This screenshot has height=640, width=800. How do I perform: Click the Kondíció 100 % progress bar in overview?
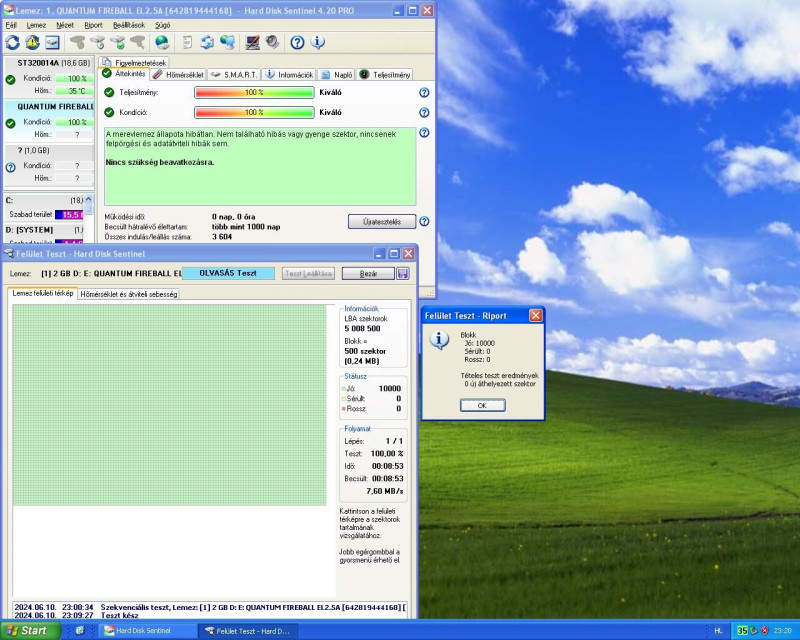coord(254,112)
